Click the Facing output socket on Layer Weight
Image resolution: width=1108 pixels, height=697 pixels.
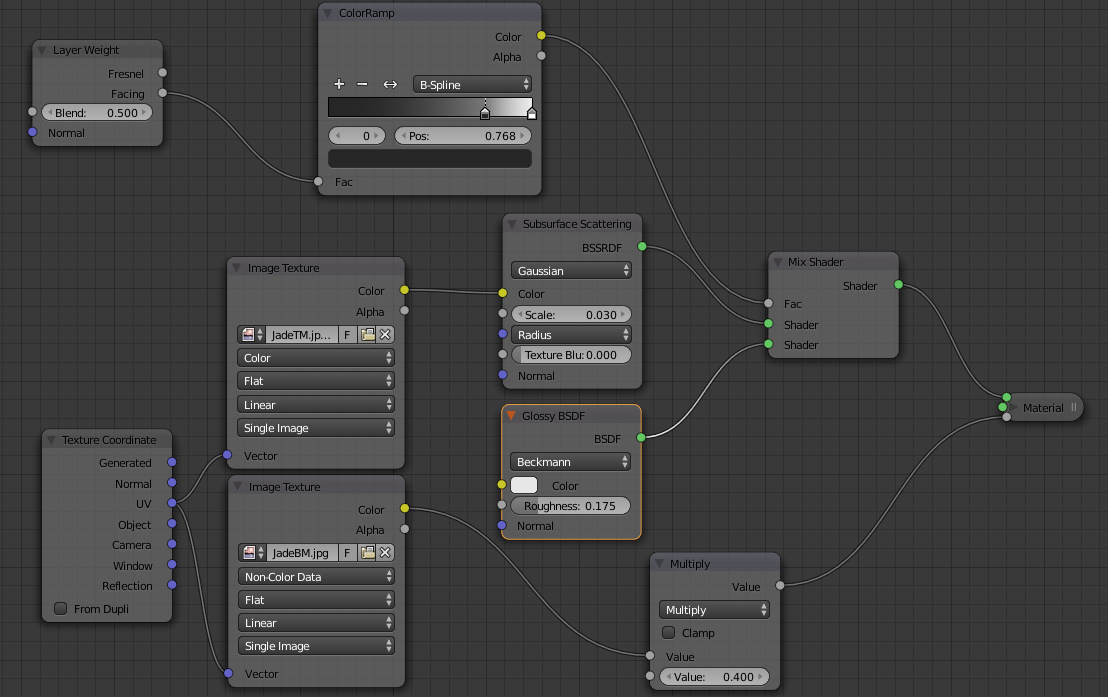click(163, 93)
